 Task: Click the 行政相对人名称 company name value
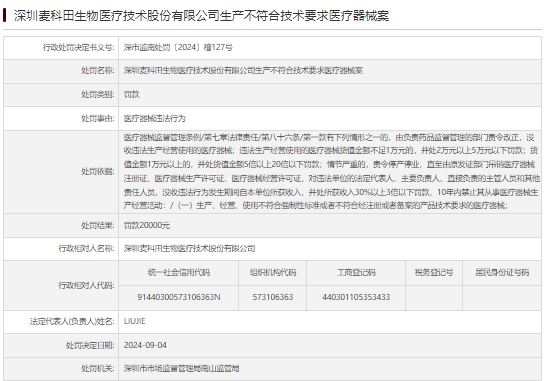190,249
